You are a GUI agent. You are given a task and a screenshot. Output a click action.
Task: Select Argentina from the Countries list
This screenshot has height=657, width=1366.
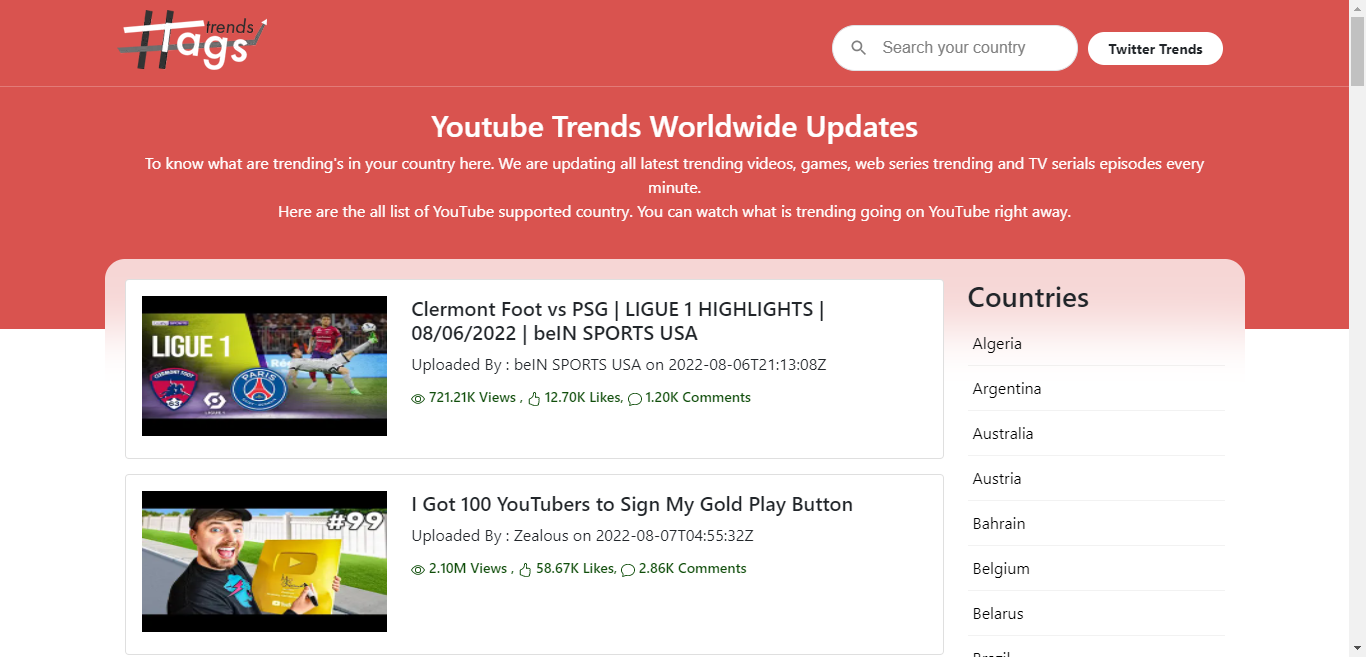1007,388
